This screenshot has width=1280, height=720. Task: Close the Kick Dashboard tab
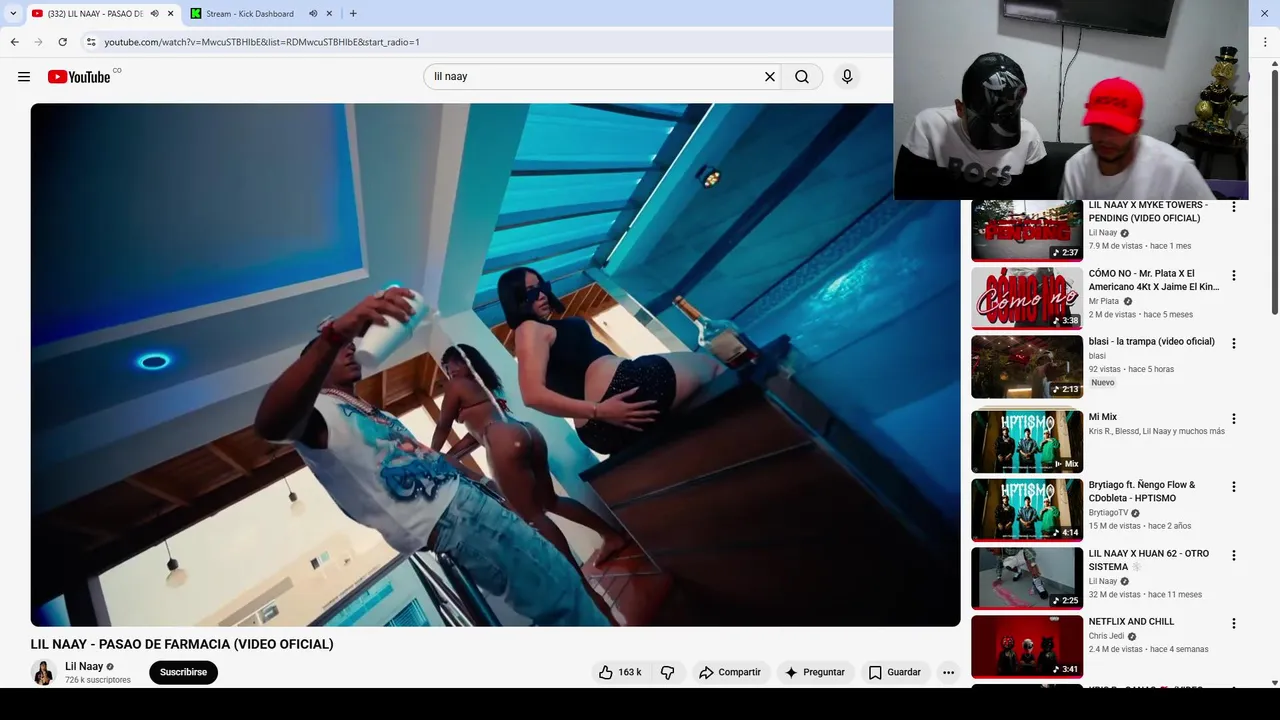click(x=329, y=14)
